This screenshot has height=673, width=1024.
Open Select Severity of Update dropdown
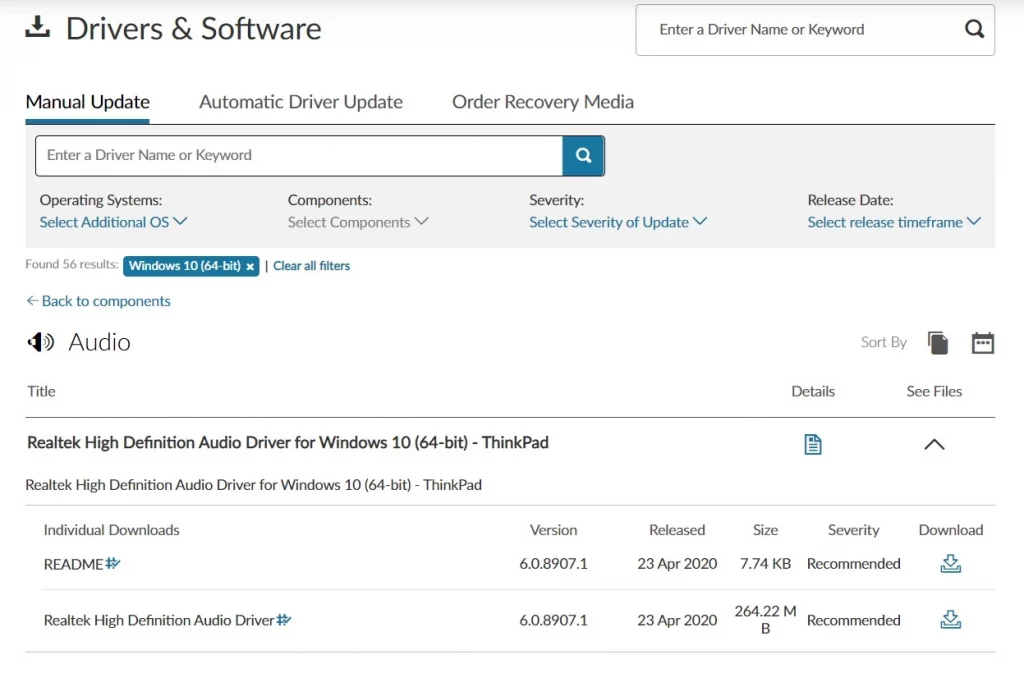click(618, 223)
